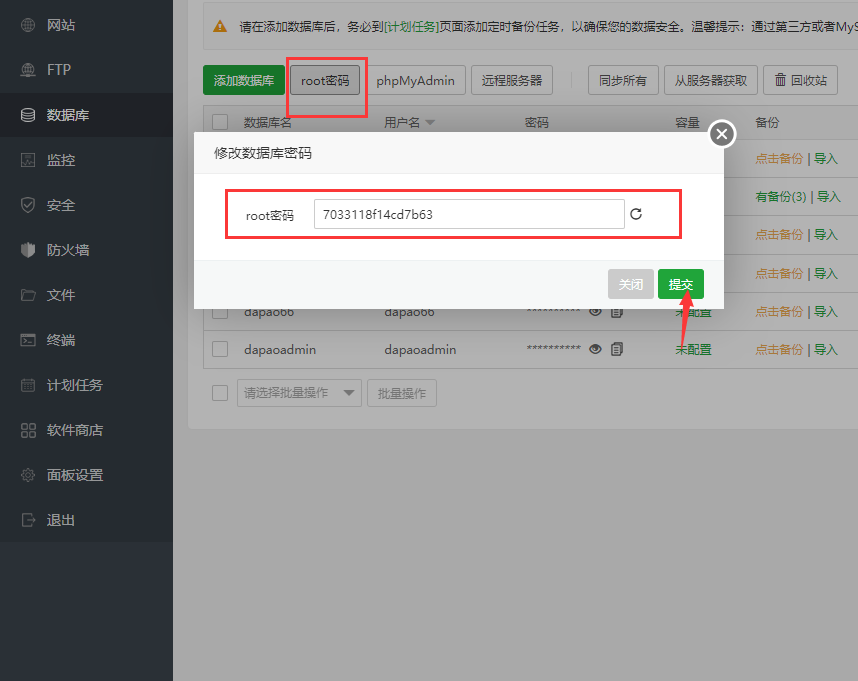Reveal dapaoadmin password with the eye toggle
Image resolution: width=858 pixels, height=681 pixels.
[597, 349]
